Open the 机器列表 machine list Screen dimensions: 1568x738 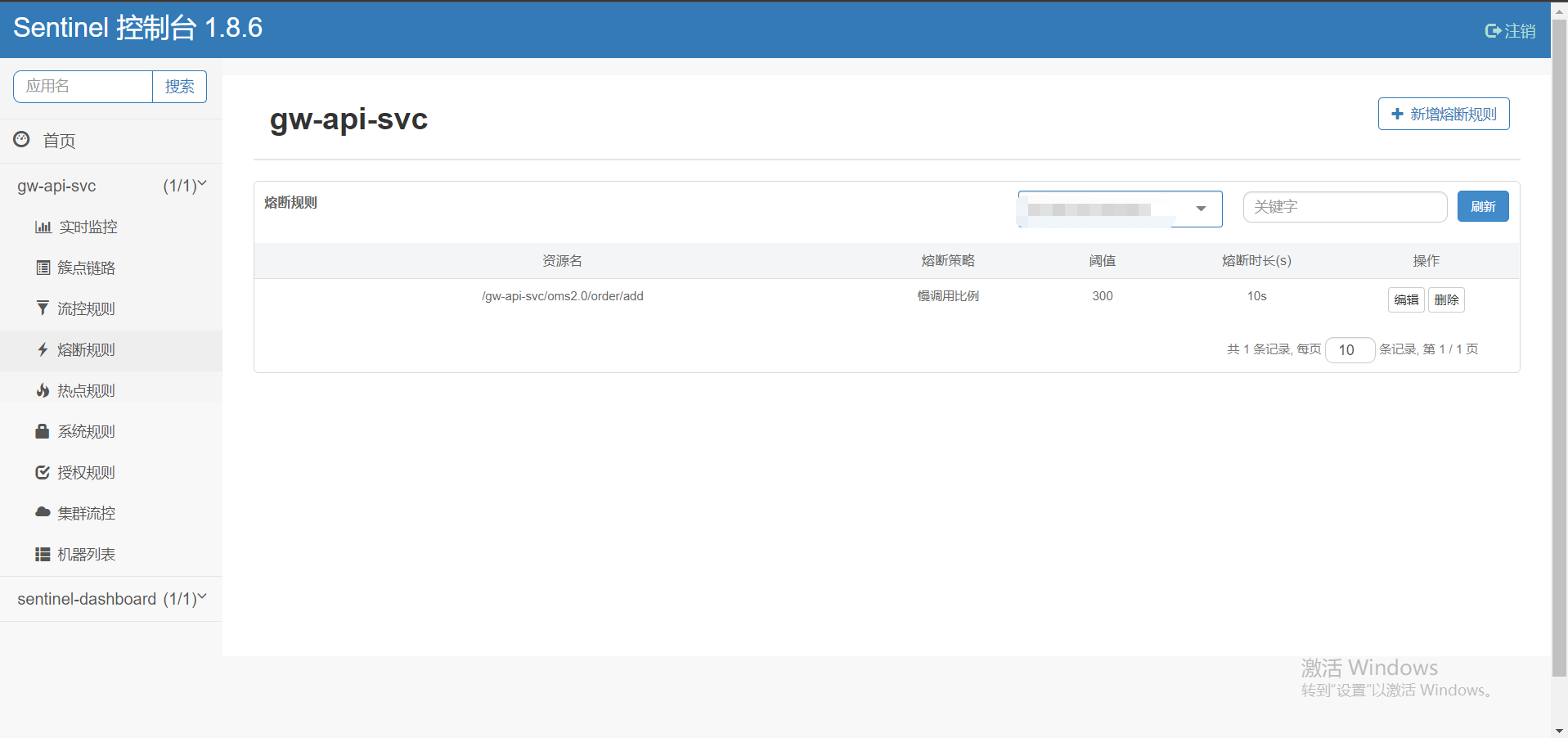click(x=85, y=554)
